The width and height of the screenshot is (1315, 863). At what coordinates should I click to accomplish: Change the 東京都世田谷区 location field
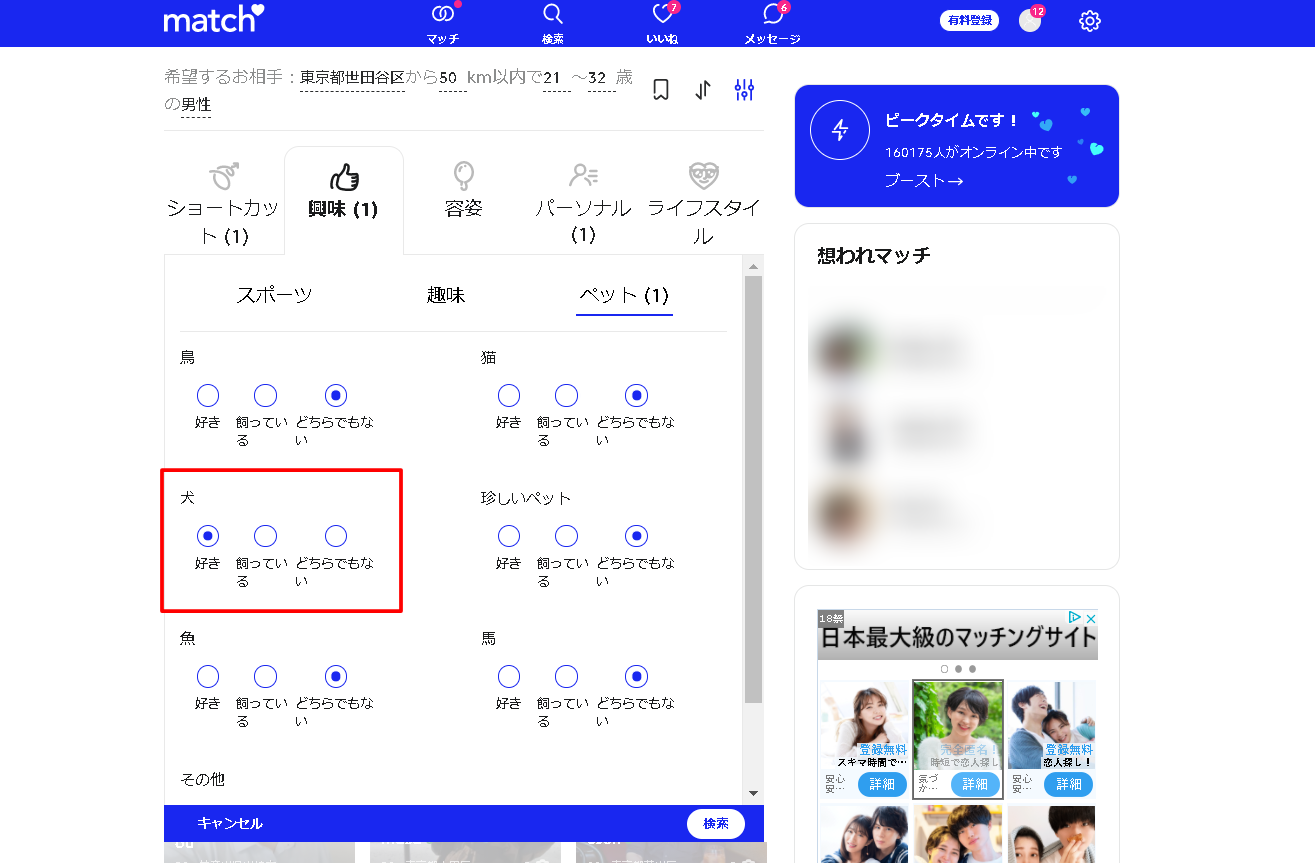coord(352,78)
